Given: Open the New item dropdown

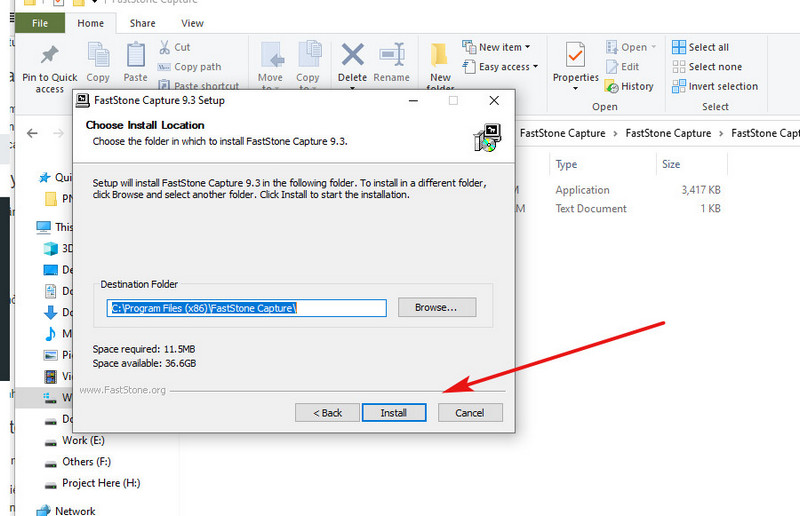Looking at the screenshot, I should tap(496, 47).
